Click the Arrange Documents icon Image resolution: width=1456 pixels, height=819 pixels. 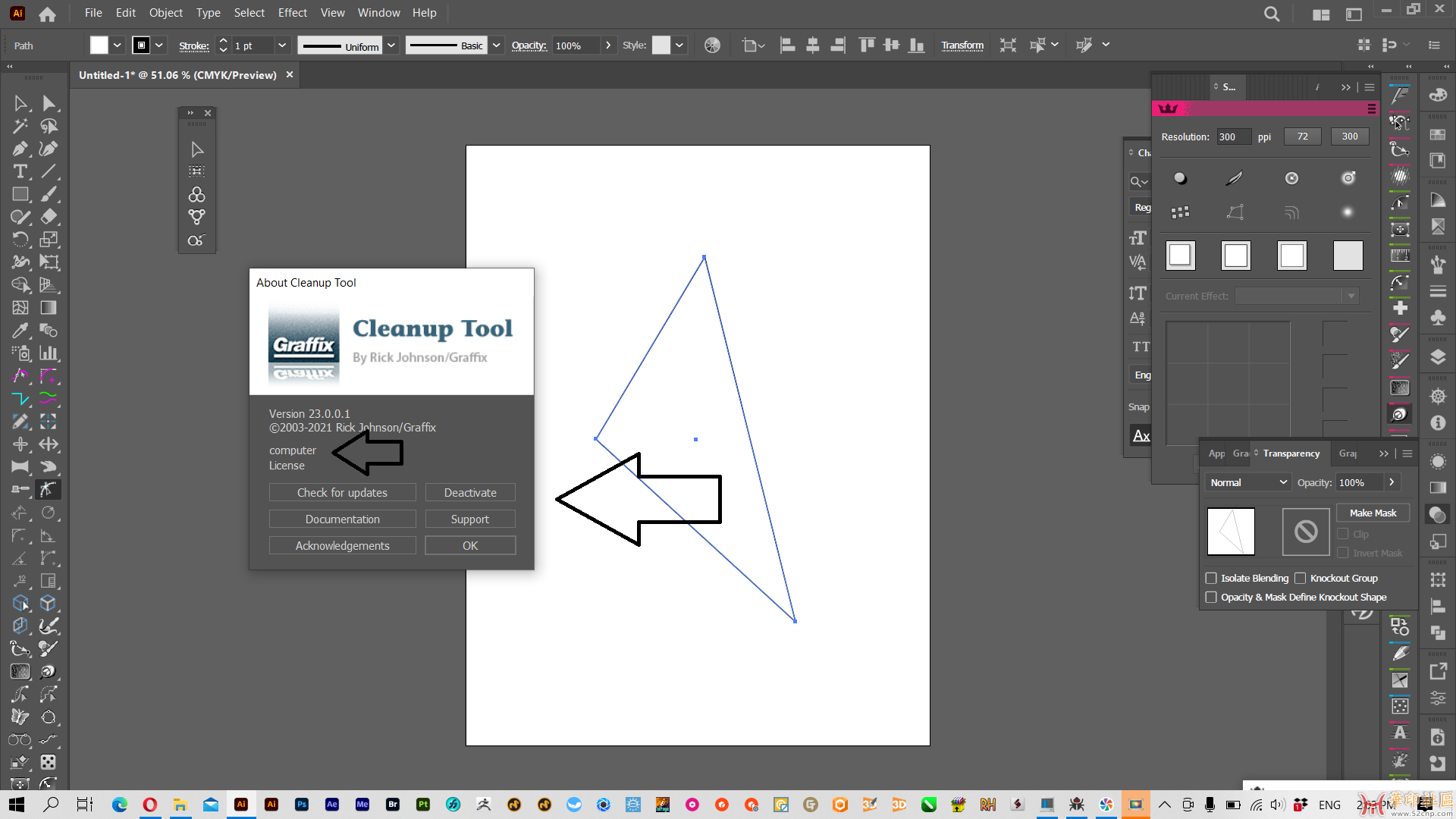click(x=1321, y=14)
